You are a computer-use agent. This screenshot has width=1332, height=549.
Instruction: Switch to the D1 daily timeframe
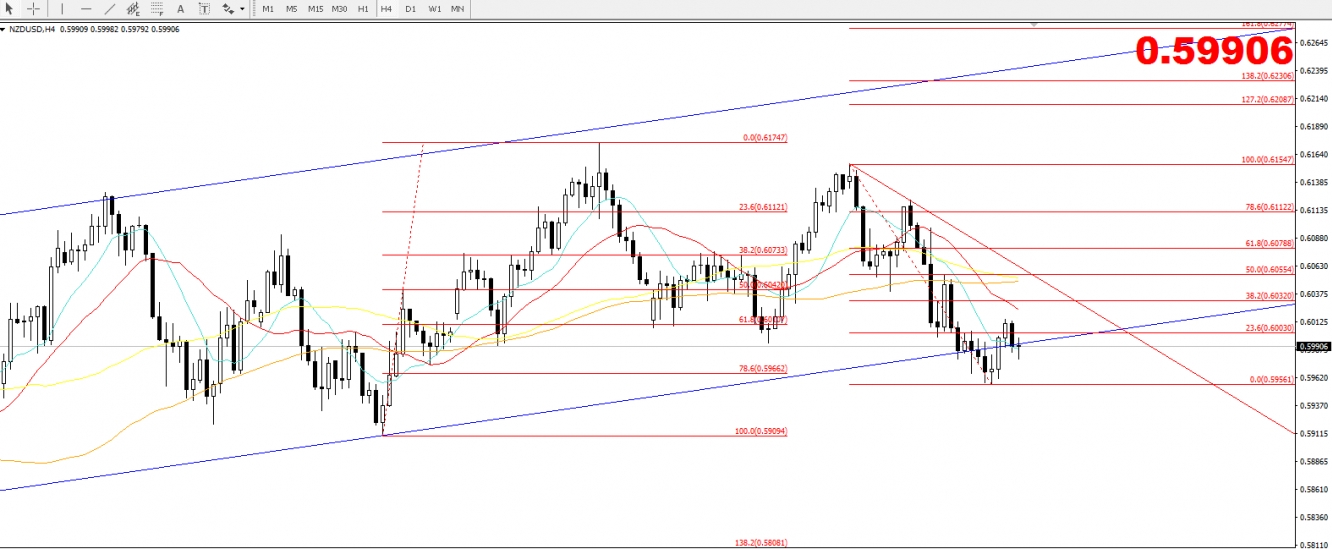pyautogui.click(x=410, y=9)
